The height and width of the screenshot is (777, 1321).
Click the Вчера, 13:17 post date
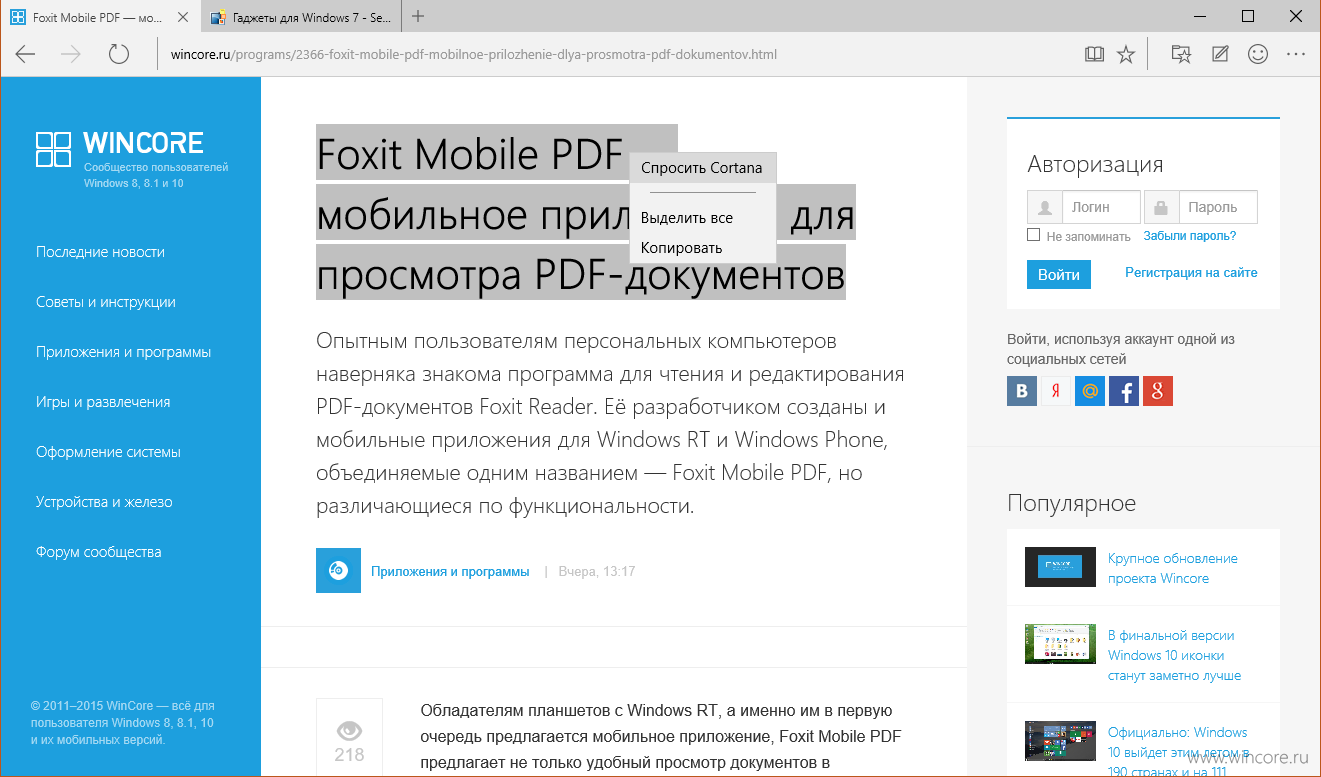click(x=597, y=571)
